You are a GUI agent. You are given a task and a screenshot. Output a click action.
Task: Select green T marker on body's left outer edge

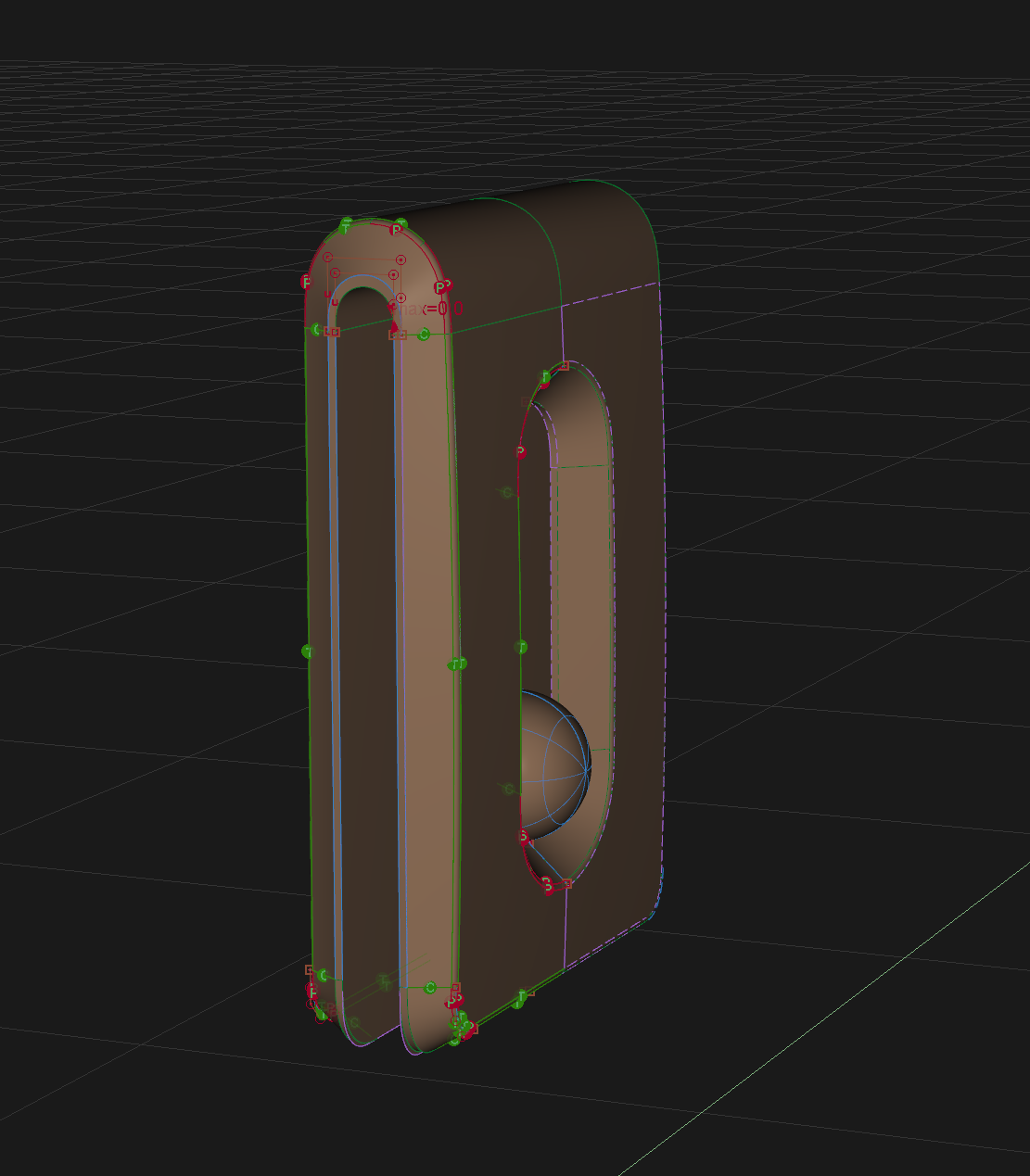[308, 652]
